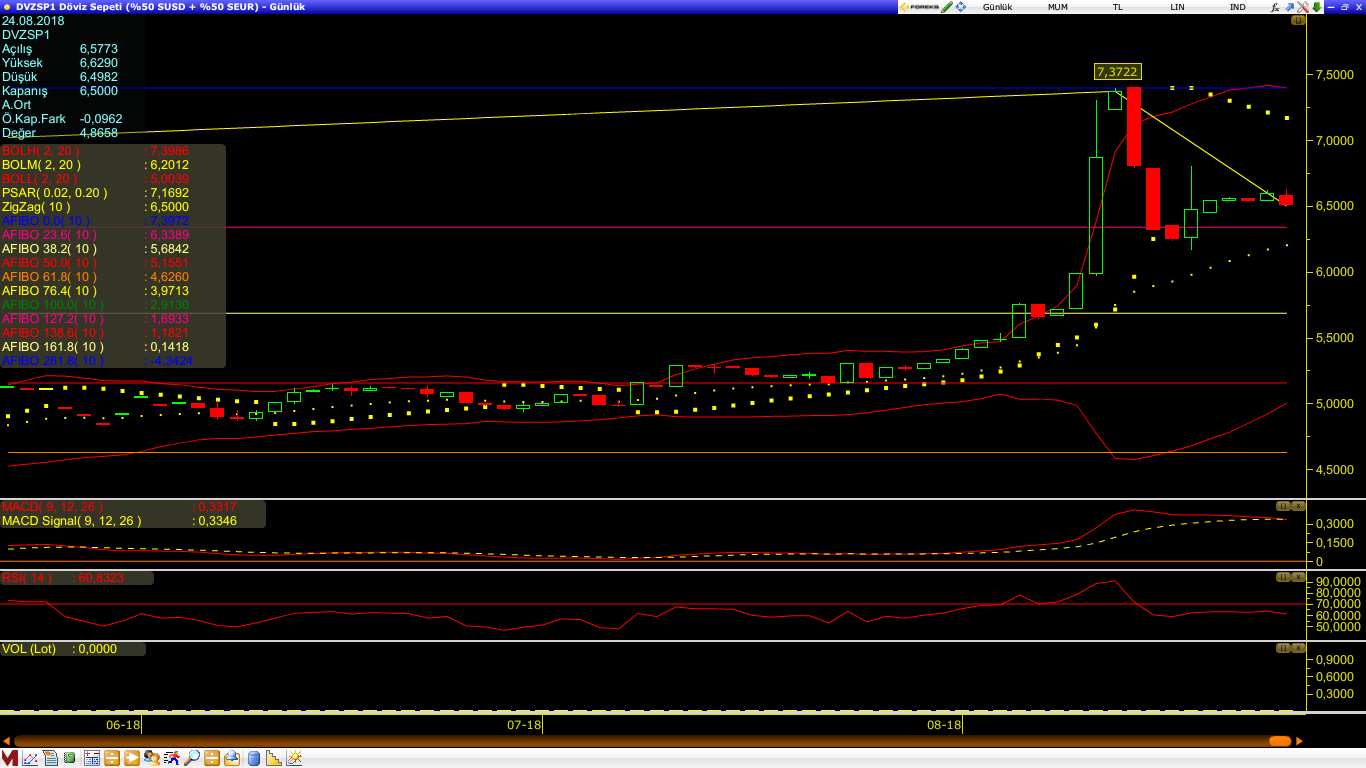Screen dimensions: 1366x768
Task: Close the MACD indicator panel
Action: tap(1298, 506)
